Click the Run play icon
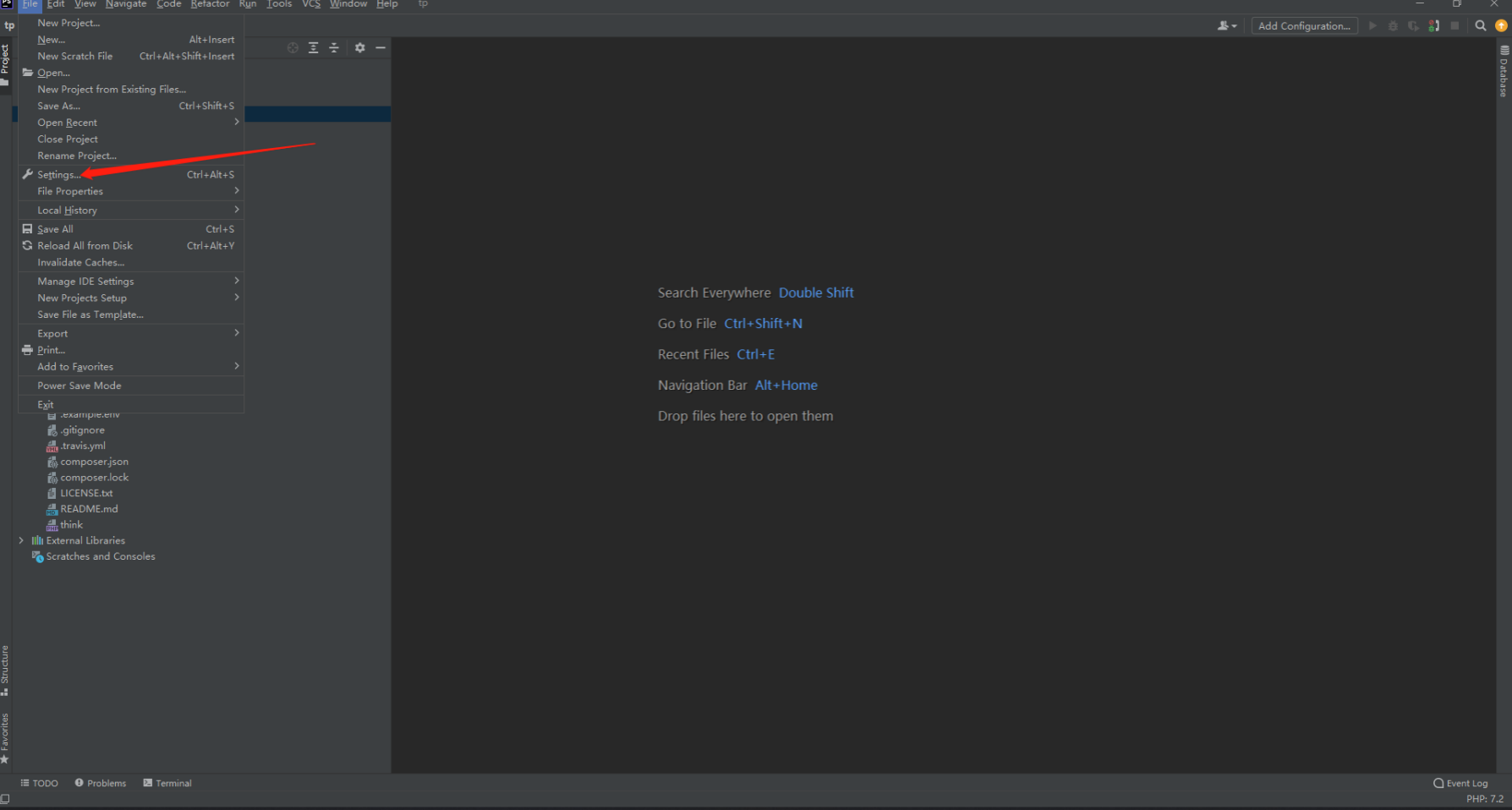 [x=1373, y=25]
